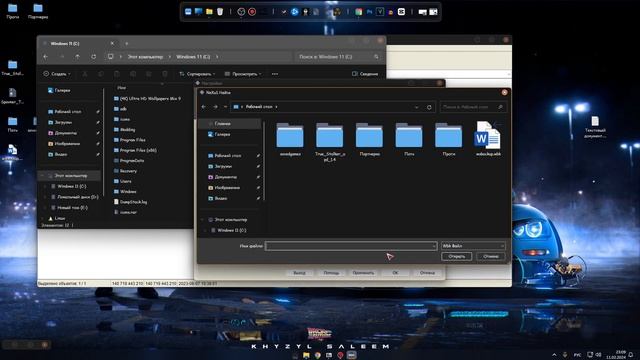Select Главная in dialog navigation pane
Screen dimensions: 640x360
pos(230,123)
